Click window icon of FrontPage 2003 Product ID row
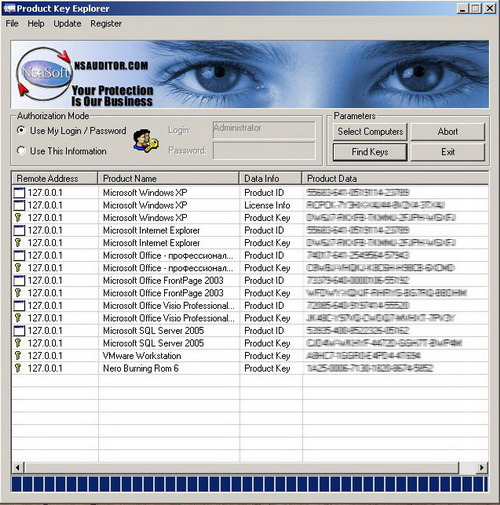The image size is (500, 505). [x=19, y=280]
